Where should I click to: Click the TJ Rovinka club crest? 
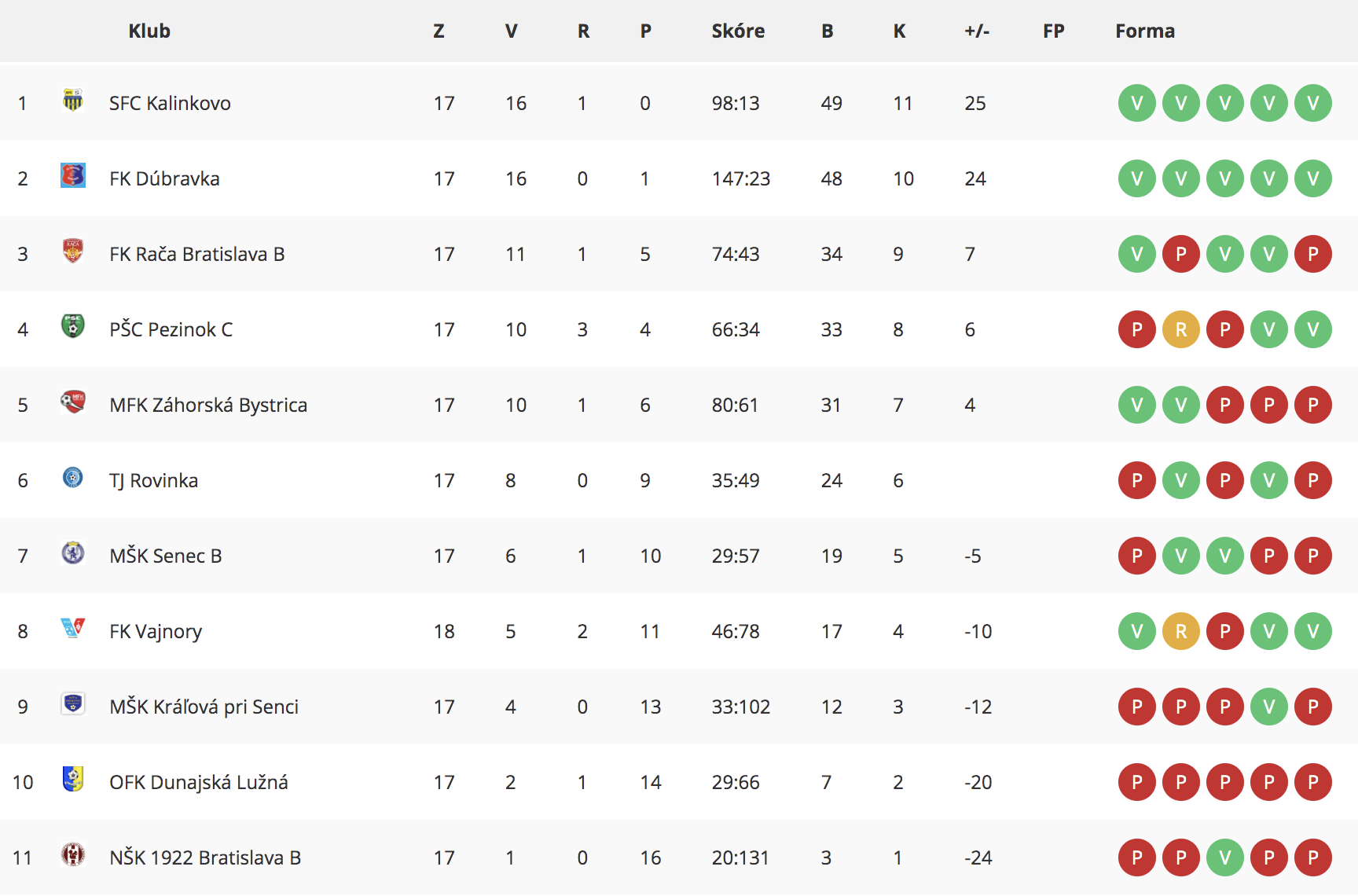pyautogui.click(x=73, y=477)
